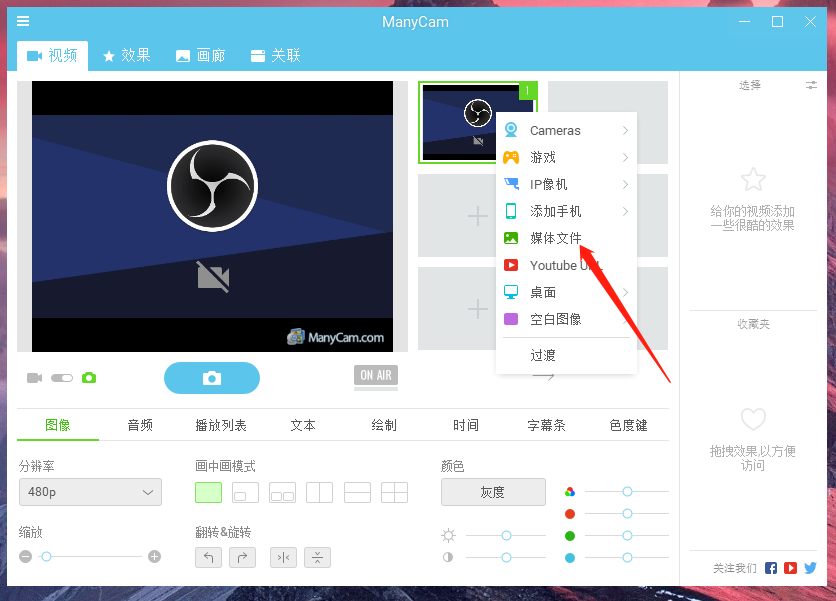
Task: Select 媒体文件 in the source menu
Action: tap(566, 238)
